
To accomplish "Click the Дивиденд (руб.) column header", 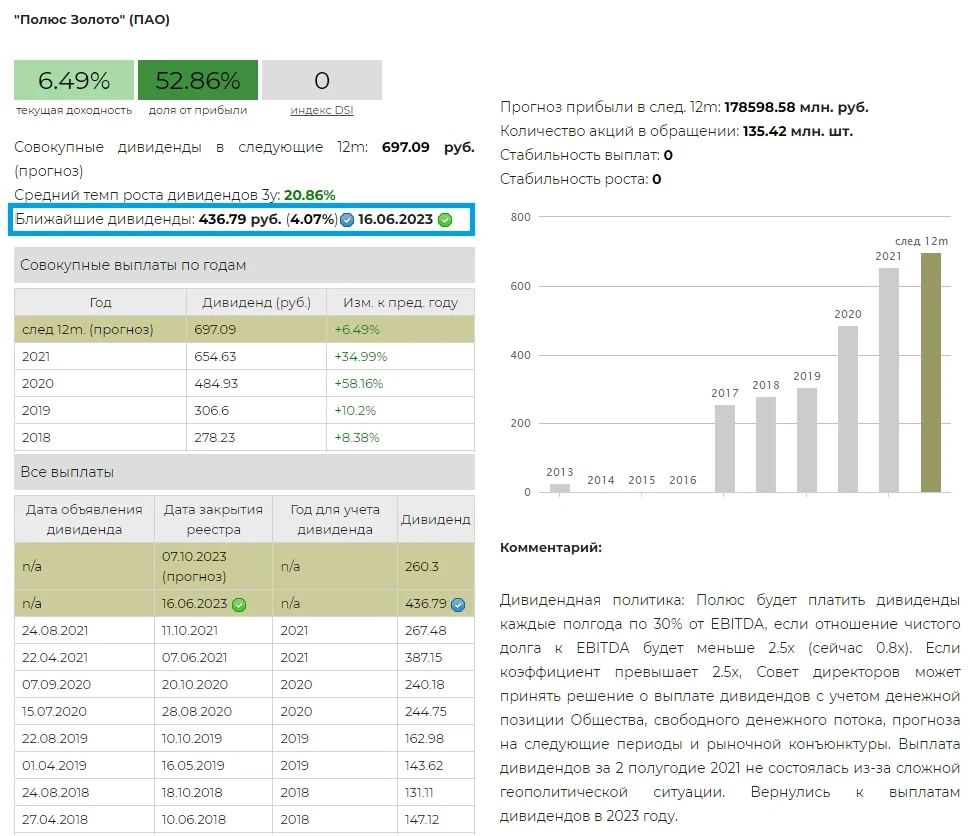I will (256, 302).
